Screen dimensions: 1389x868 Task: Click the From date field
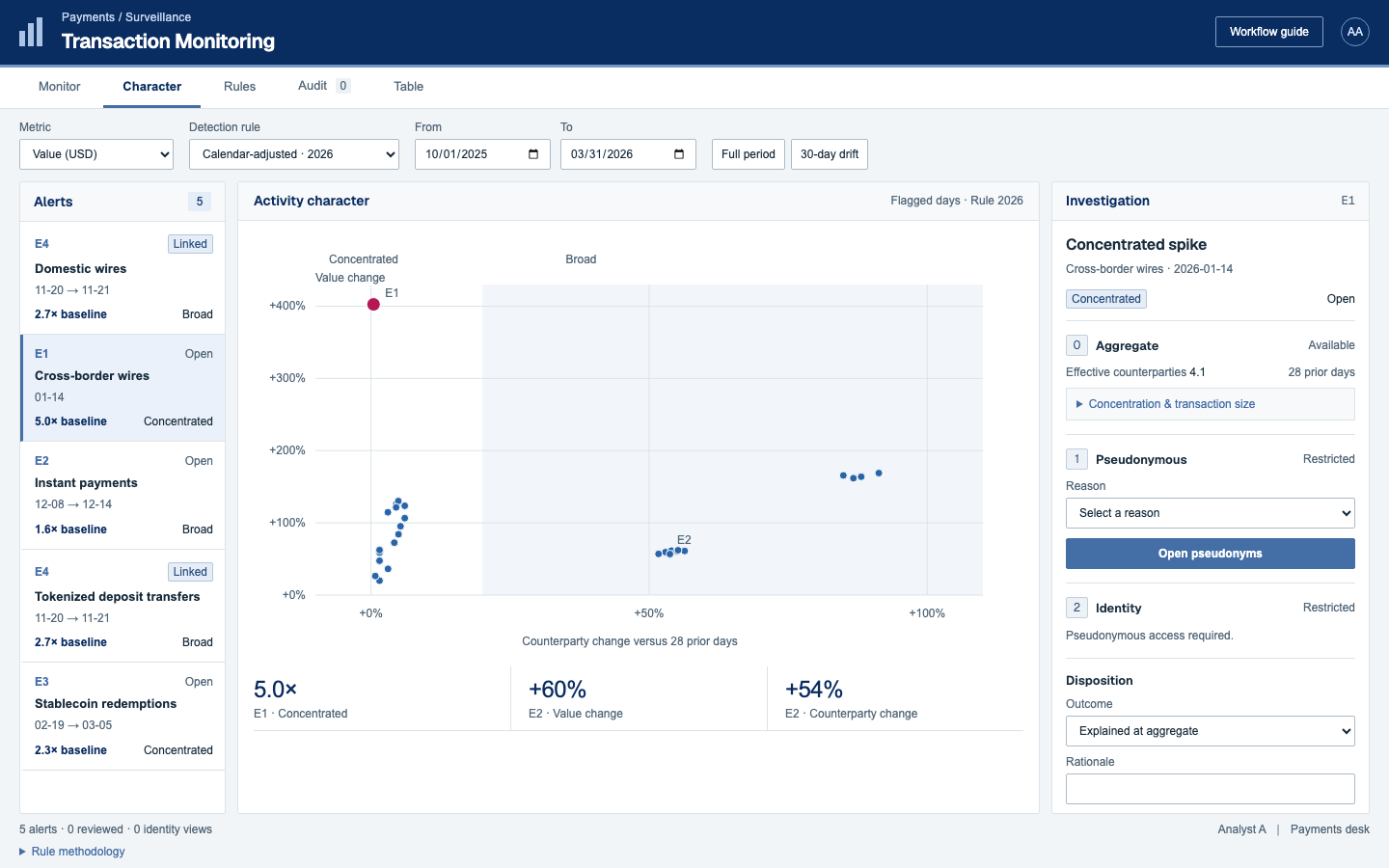tap(482, 154)
